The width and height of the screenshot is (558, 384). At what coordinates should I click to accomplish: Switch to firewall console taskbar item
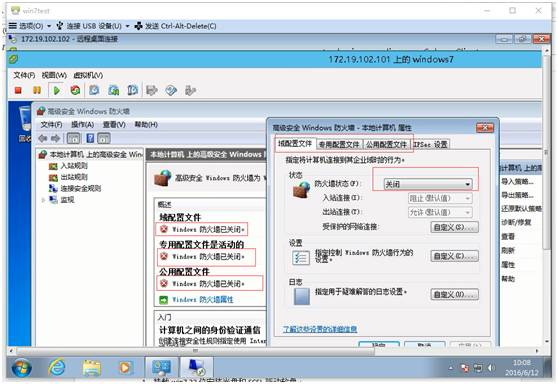point(161,367)
